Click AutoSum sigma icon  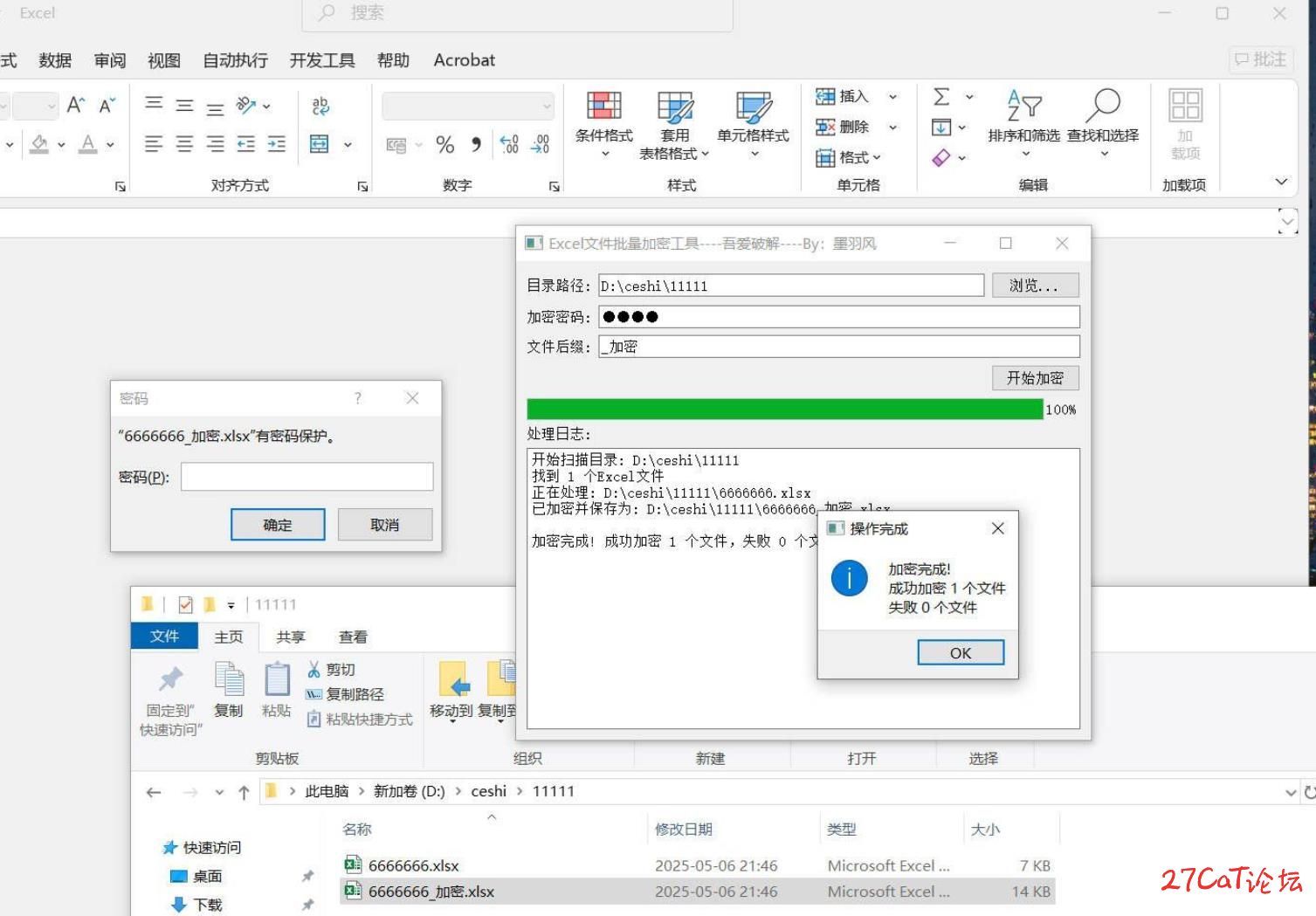941,97
